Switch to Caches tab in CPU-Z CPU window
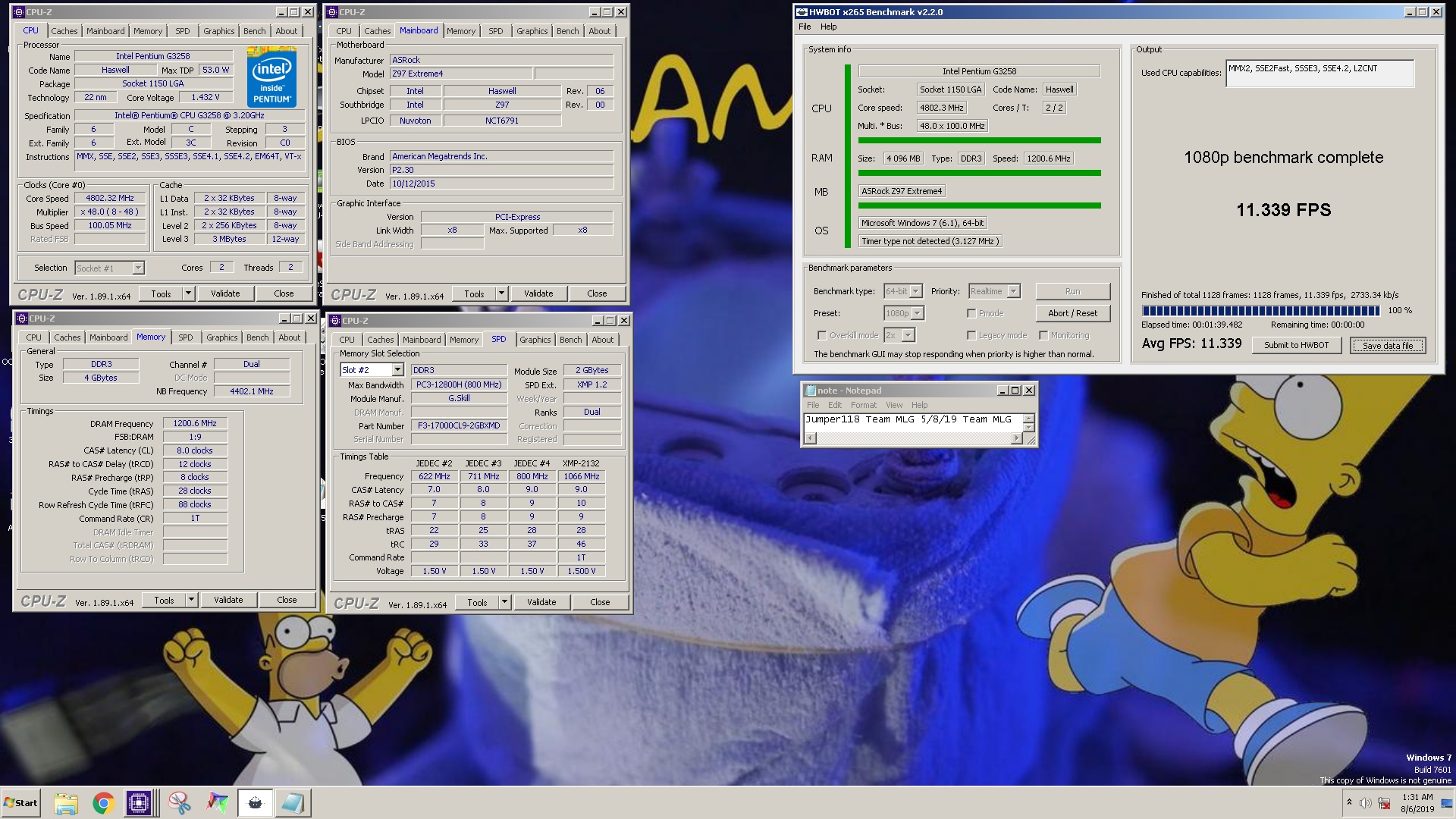Image resolution: width=1456 pixels, height=819 pixels. [64, 31]
